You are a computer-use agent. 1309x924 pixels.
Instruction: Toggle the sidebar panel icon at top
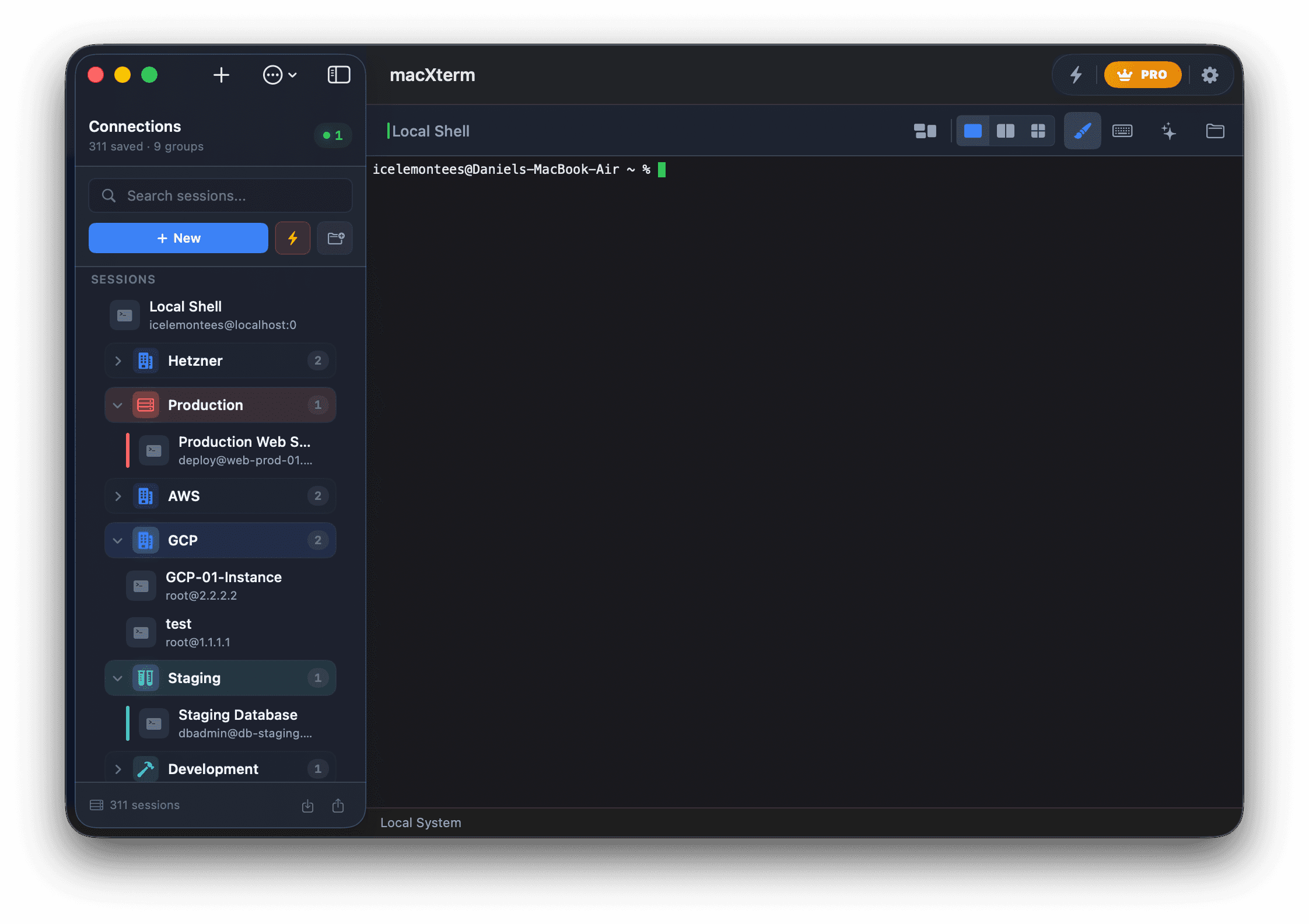click(338, 75)
